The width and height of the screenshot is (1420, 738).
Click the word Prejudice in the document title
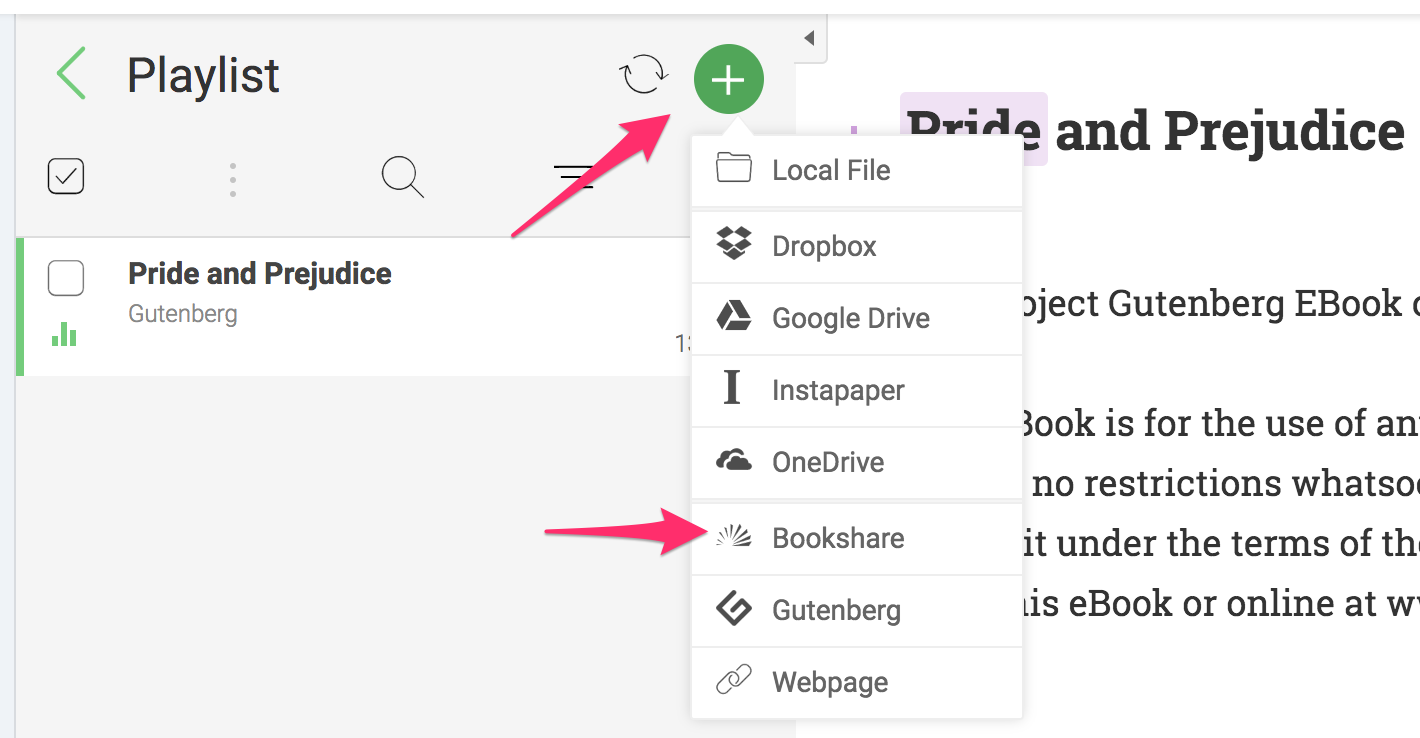point(1284,132)
